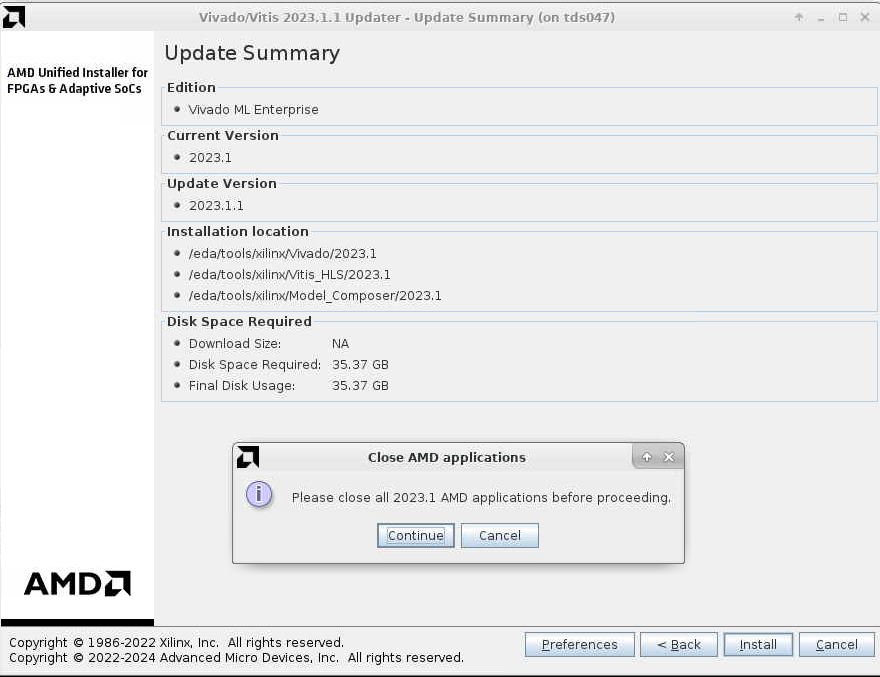Close the 'Close AMD applications' dialog with X

[669, 457]
